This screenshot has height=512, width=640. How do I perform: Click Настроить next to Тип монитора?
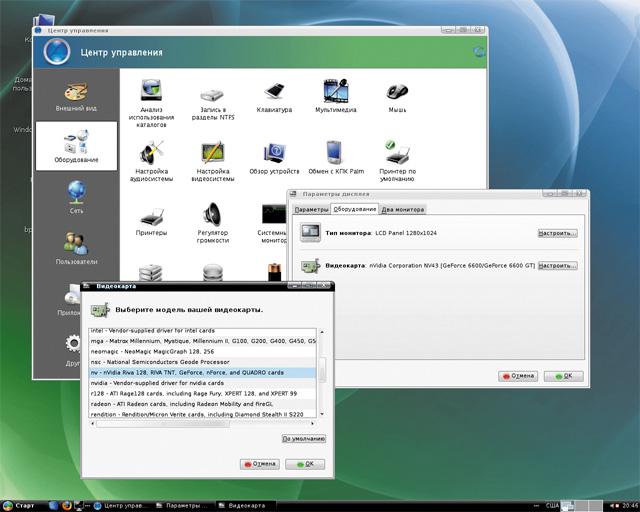[x=557, y=233]
